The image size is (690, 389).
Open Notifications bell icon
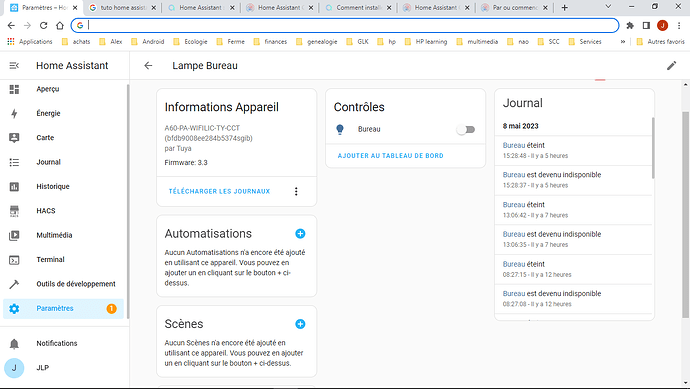tap(14, 344)
